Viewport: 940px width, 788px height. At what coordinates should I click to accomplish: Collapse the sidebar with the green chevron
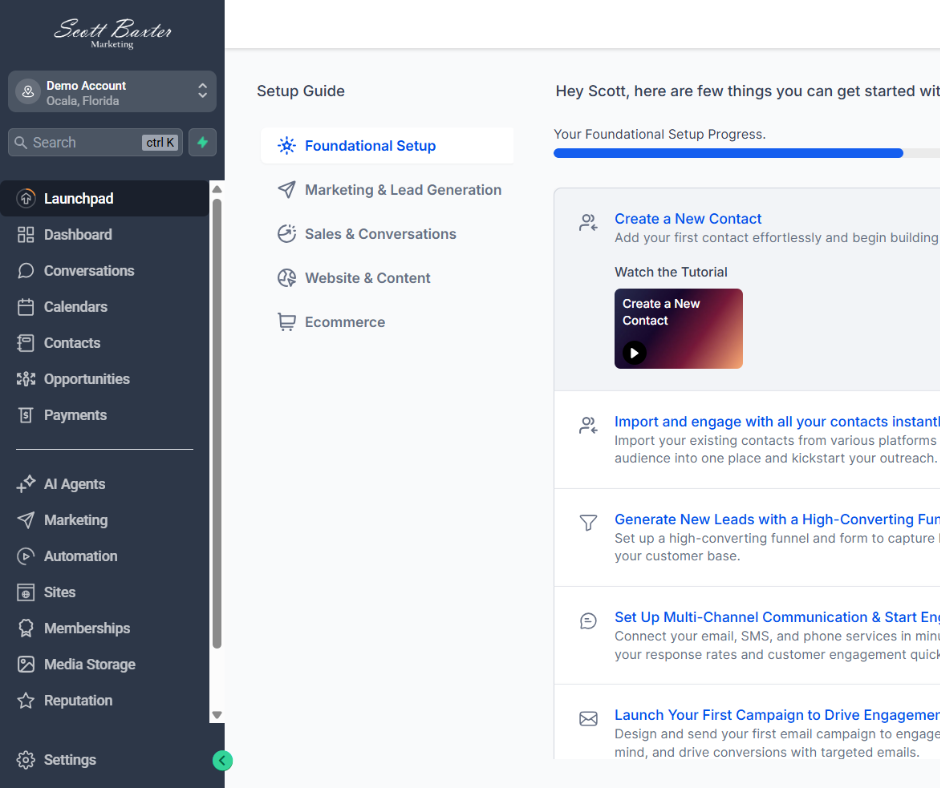tap(222, 760)
